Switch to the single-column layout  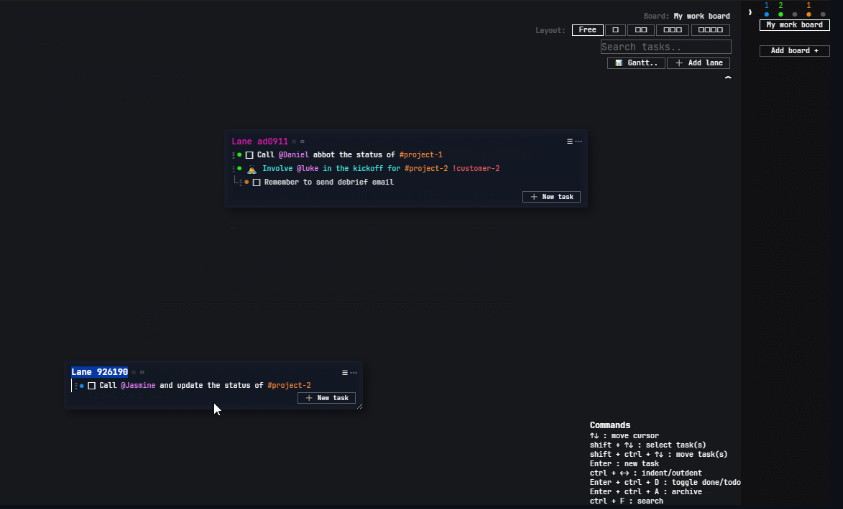coord(616,30)
